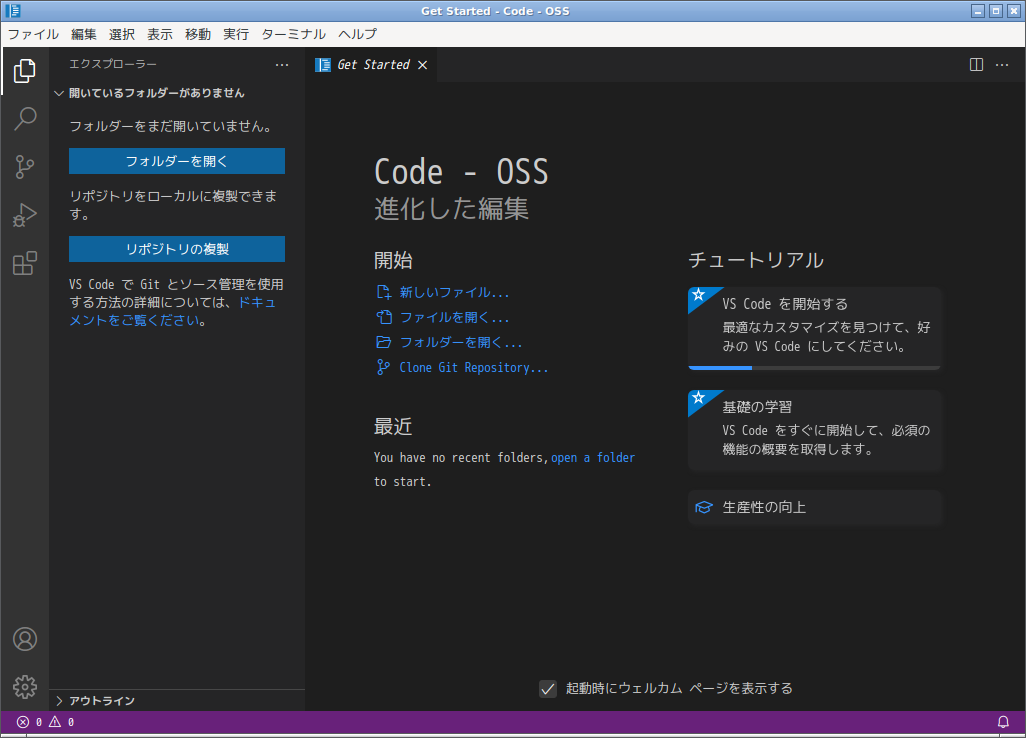Click the Clone Git Repository... link
The image size is (1026, 738).
[474, 368]
